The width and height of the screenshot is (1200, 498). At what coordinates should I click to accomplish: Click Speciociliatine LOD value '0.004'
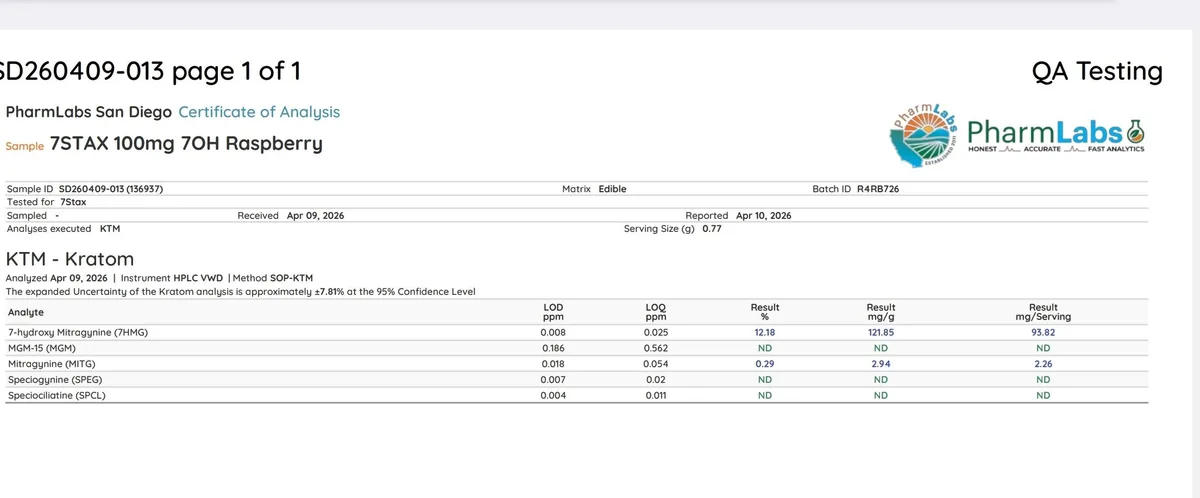tap(553, 396)
